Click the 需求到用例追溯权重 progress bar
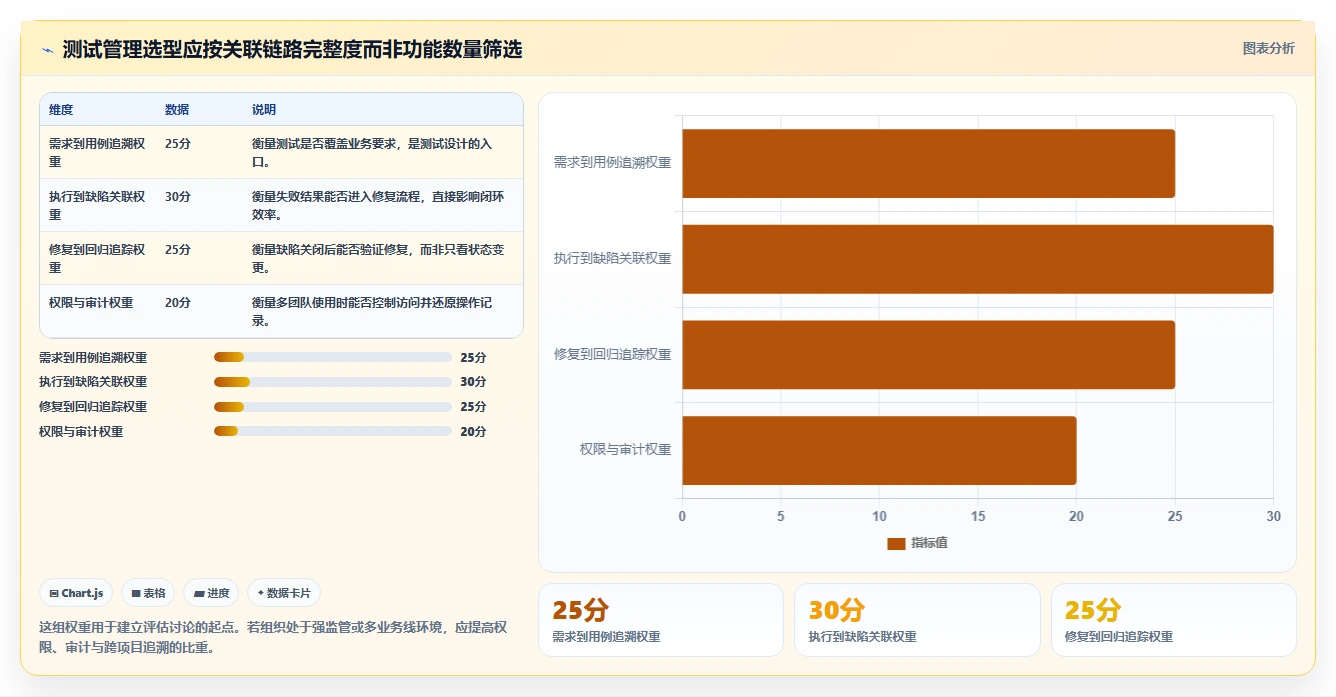The image size is (1336, 697). pos(333,357)
